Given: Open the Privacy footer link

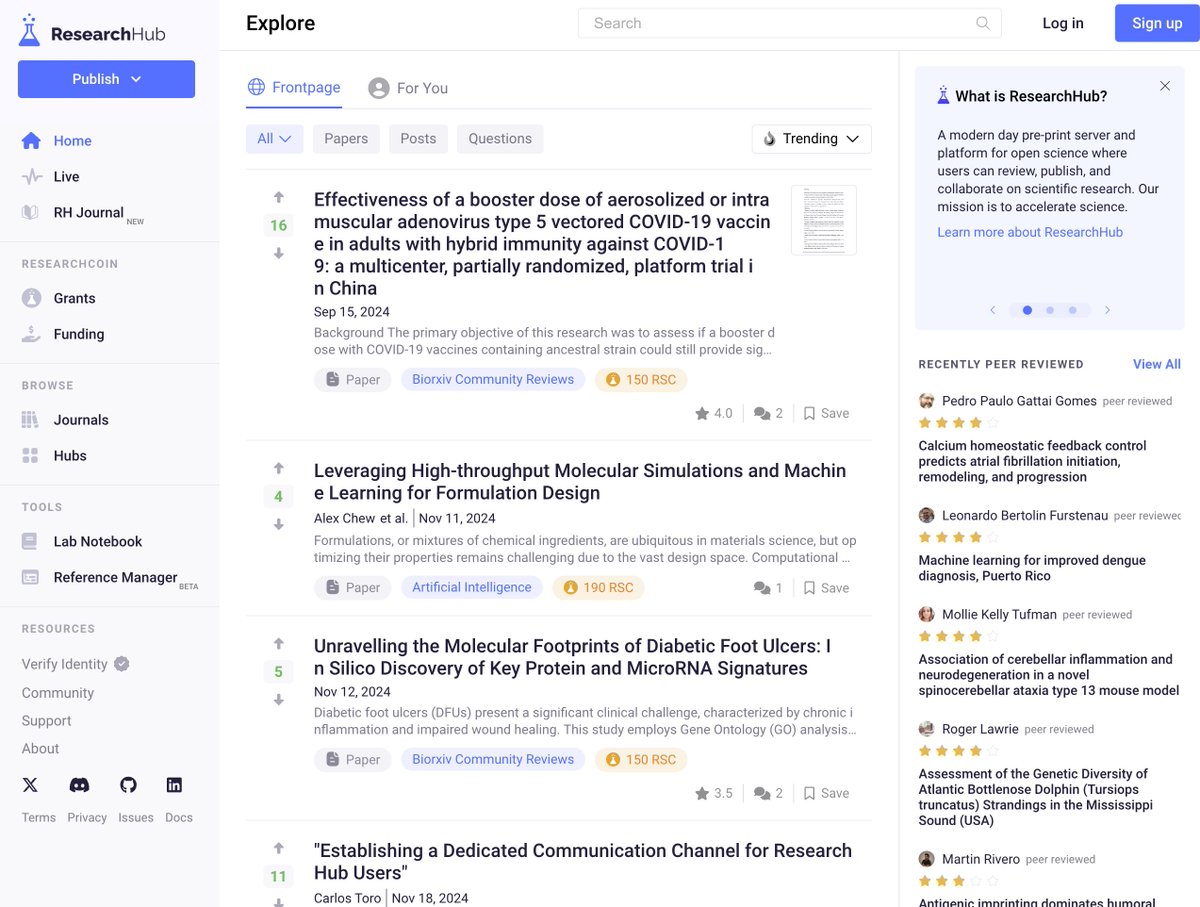Looking at the screenshot, I should coord(87,817).
